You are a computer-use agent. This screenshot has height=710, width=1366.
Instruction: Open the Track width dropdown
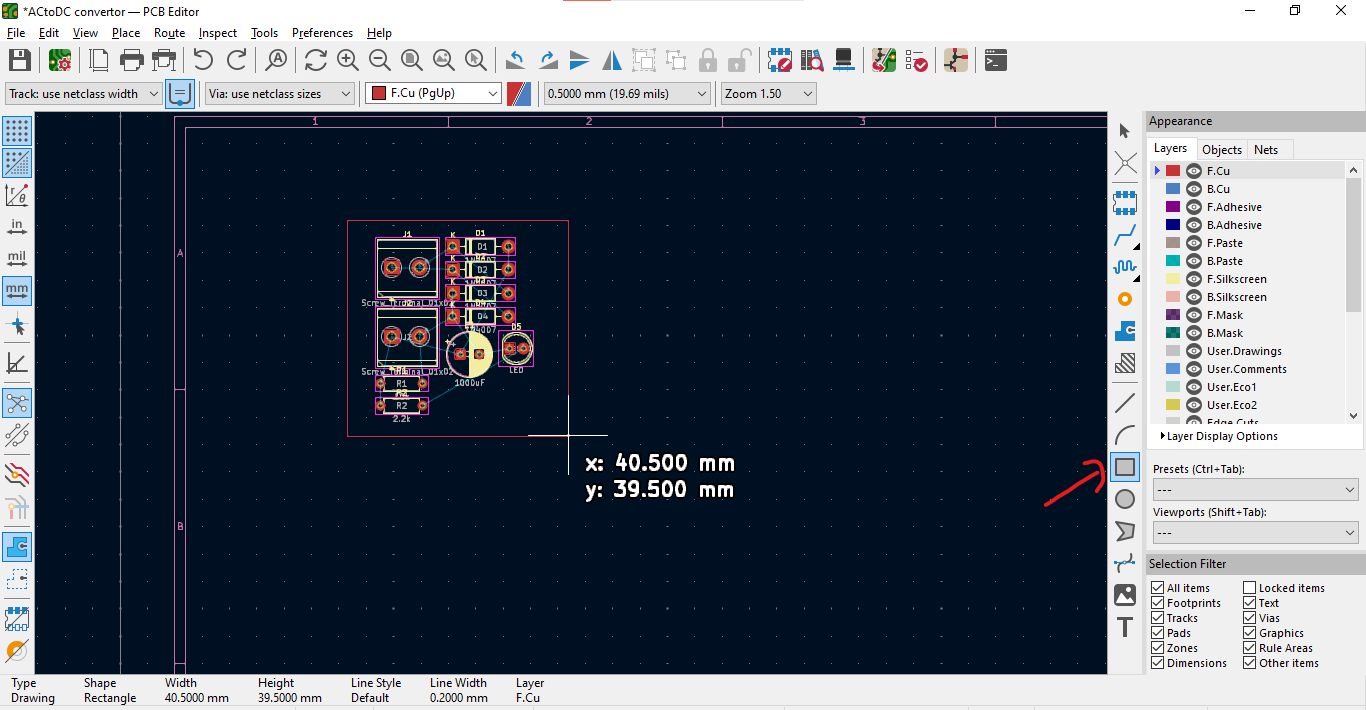[83, 93]
